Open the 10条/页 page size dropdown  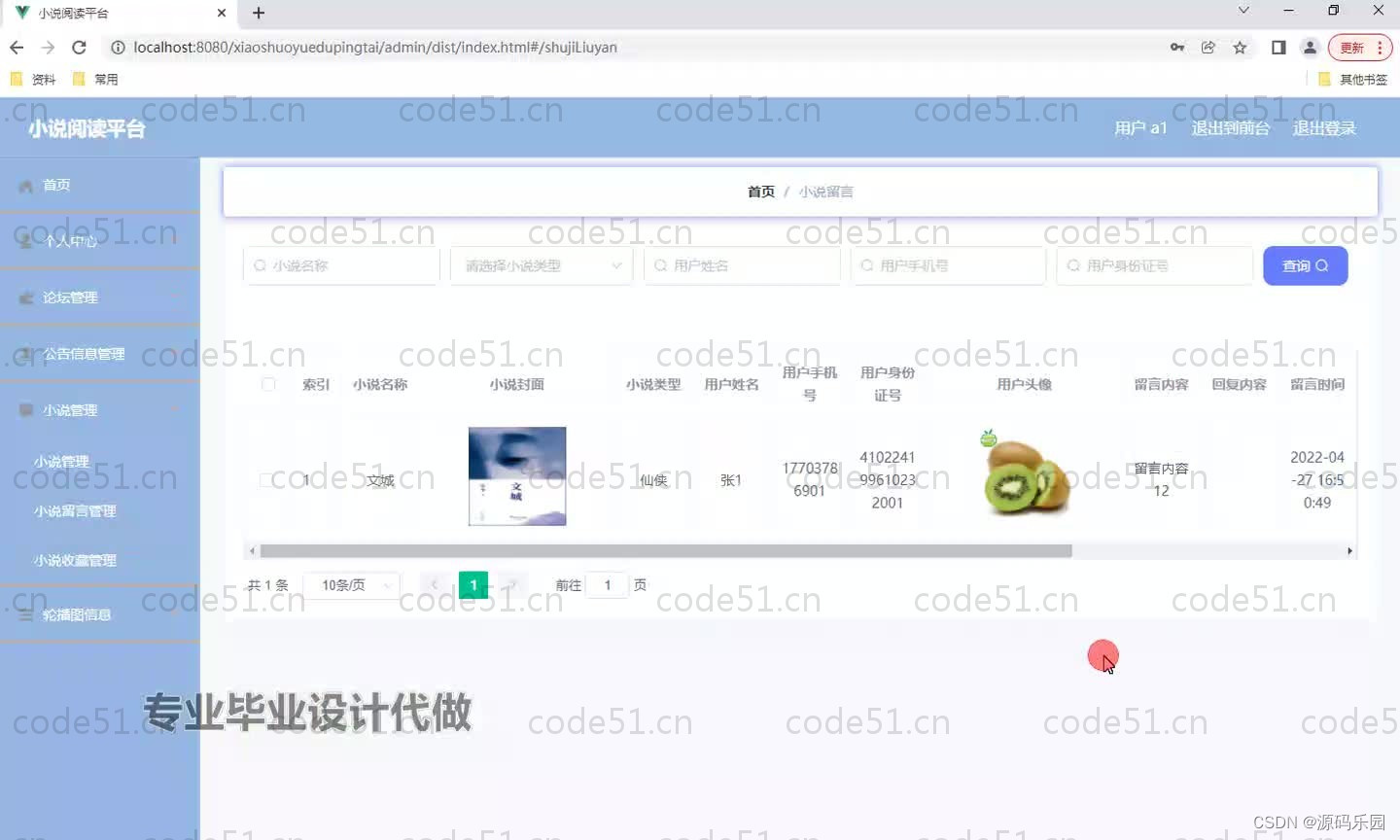coord(351,584)
